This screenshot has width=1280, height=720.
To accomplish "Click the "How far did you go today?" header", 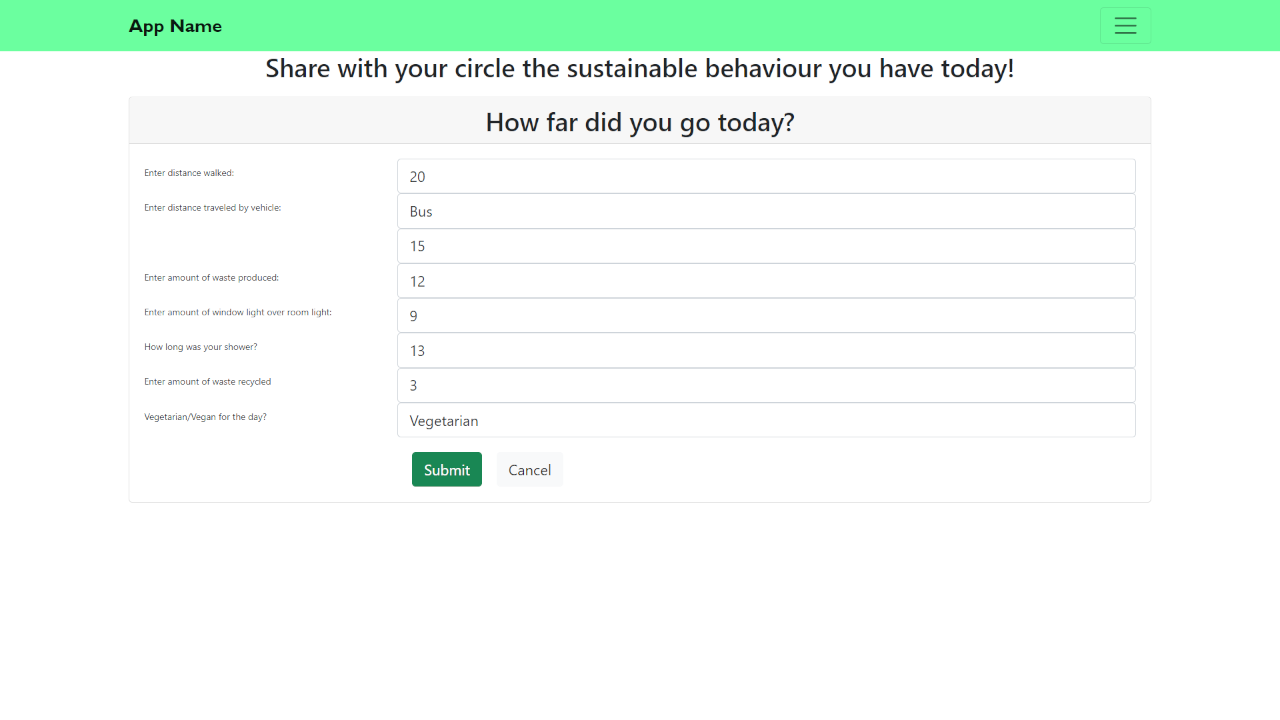I will pos(640,122).
